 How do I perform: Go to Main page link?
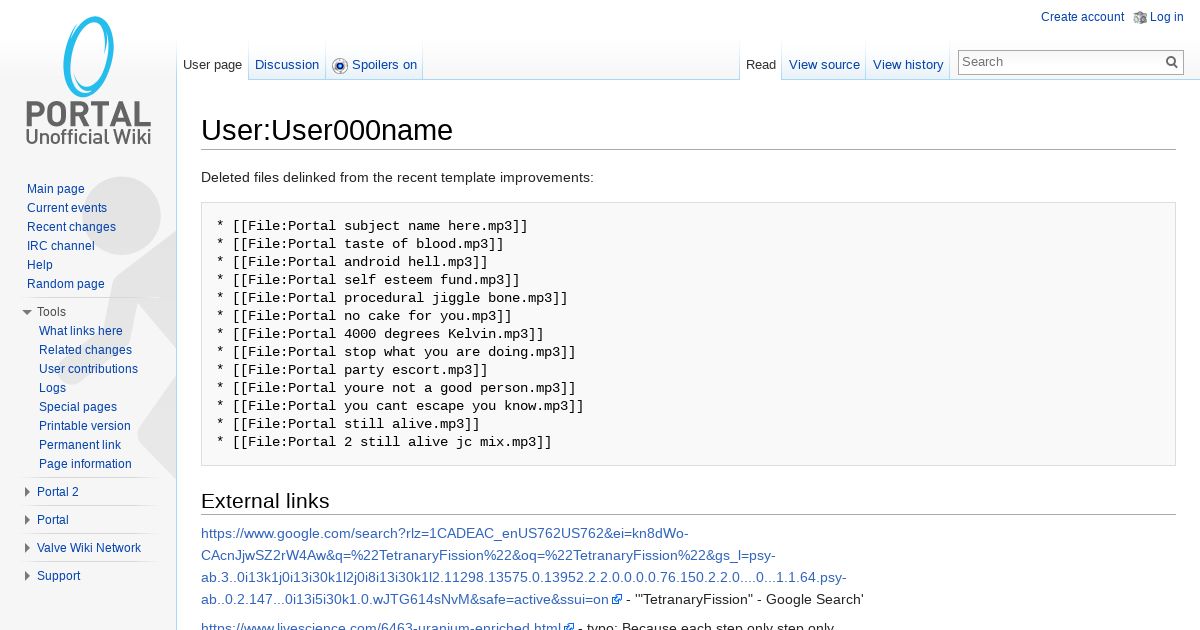(x=56, y=189)
